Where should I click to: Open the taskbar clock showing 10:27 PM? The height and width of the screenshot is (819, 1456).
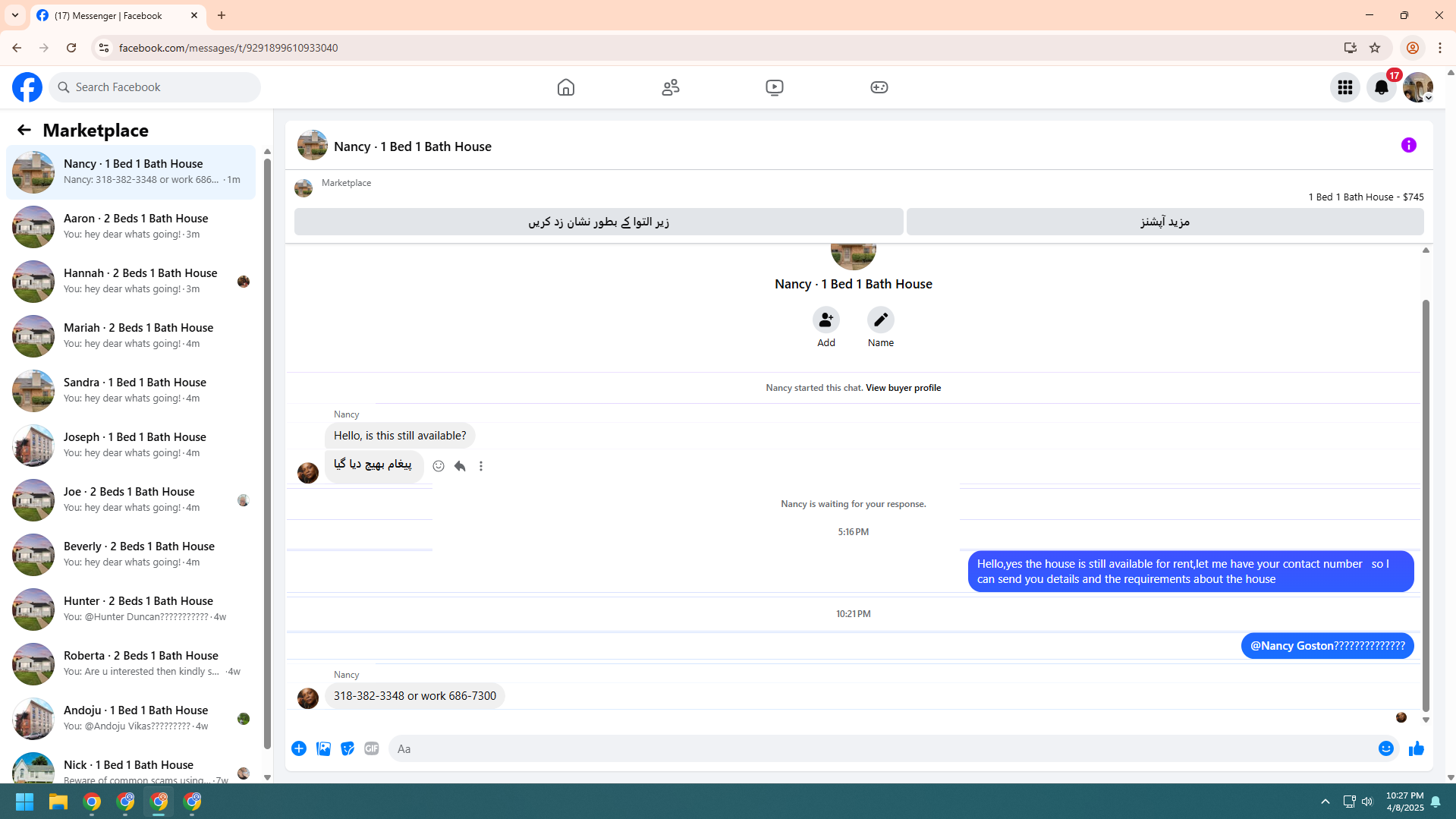(1404, 802)
